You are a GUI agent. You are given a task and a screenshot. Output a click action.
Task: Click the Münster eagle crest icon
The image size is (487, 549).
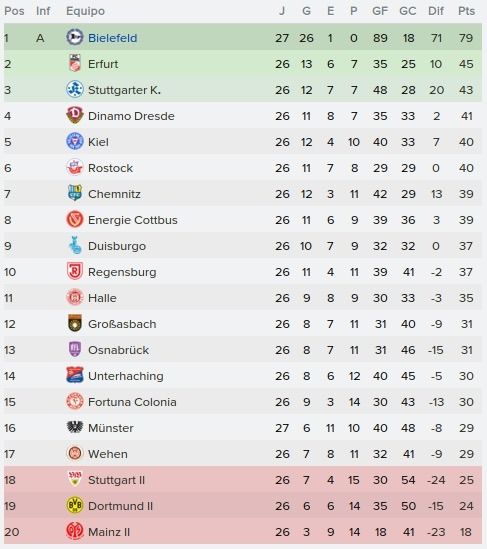tap(75, 427)
